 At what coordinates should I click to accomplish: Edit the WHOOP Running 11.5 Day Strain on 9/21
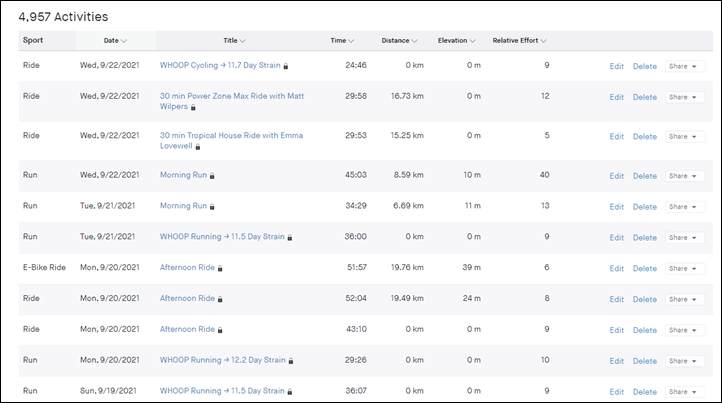point(617,238)
